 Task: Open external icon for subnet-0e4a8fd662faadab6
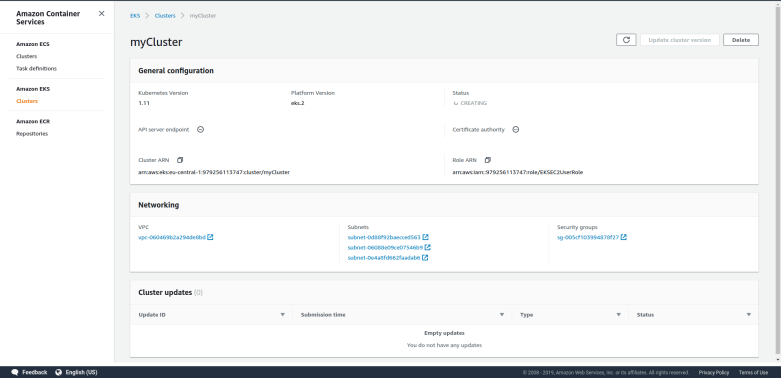pyautogui.click(x=425, y=257)
